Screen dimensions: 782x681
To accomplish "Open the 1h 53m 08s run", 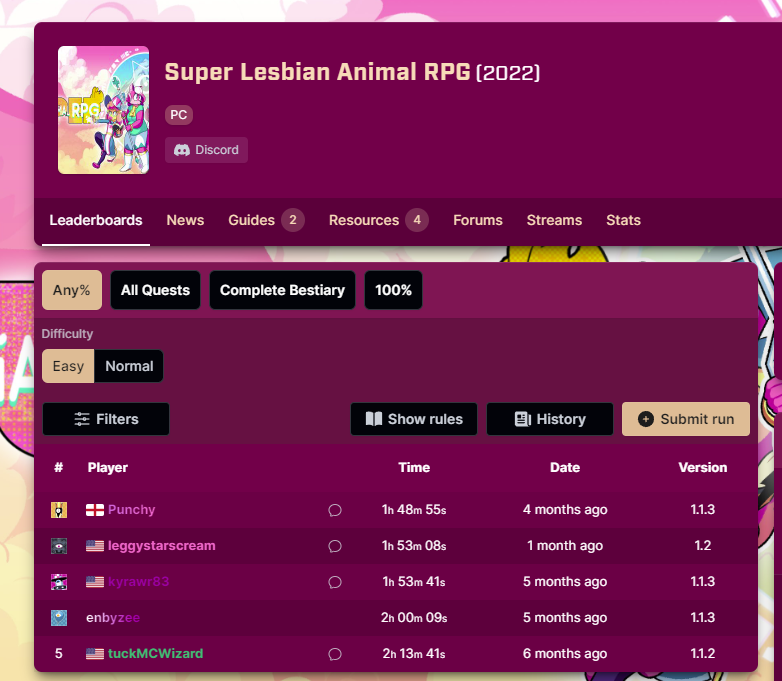I will (414, 546).
